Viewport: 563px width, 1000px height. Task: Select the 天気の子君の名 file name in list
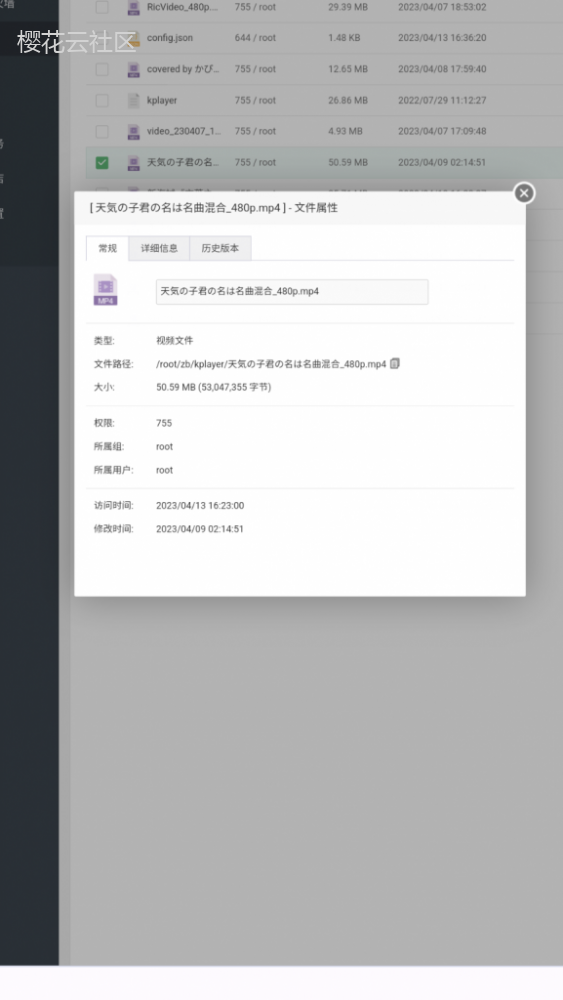click(182, 162)
